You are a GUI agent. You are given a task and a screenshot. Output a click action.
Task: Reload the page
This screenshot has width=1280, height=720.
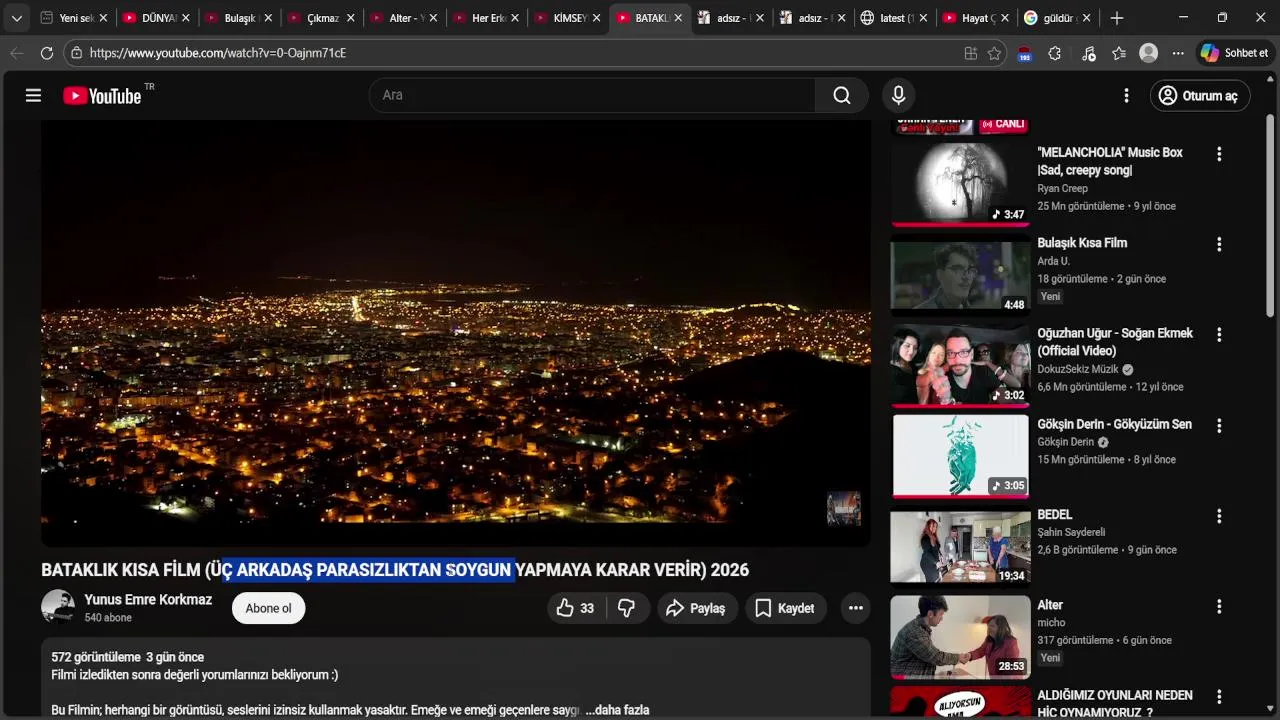pos(47,53)
